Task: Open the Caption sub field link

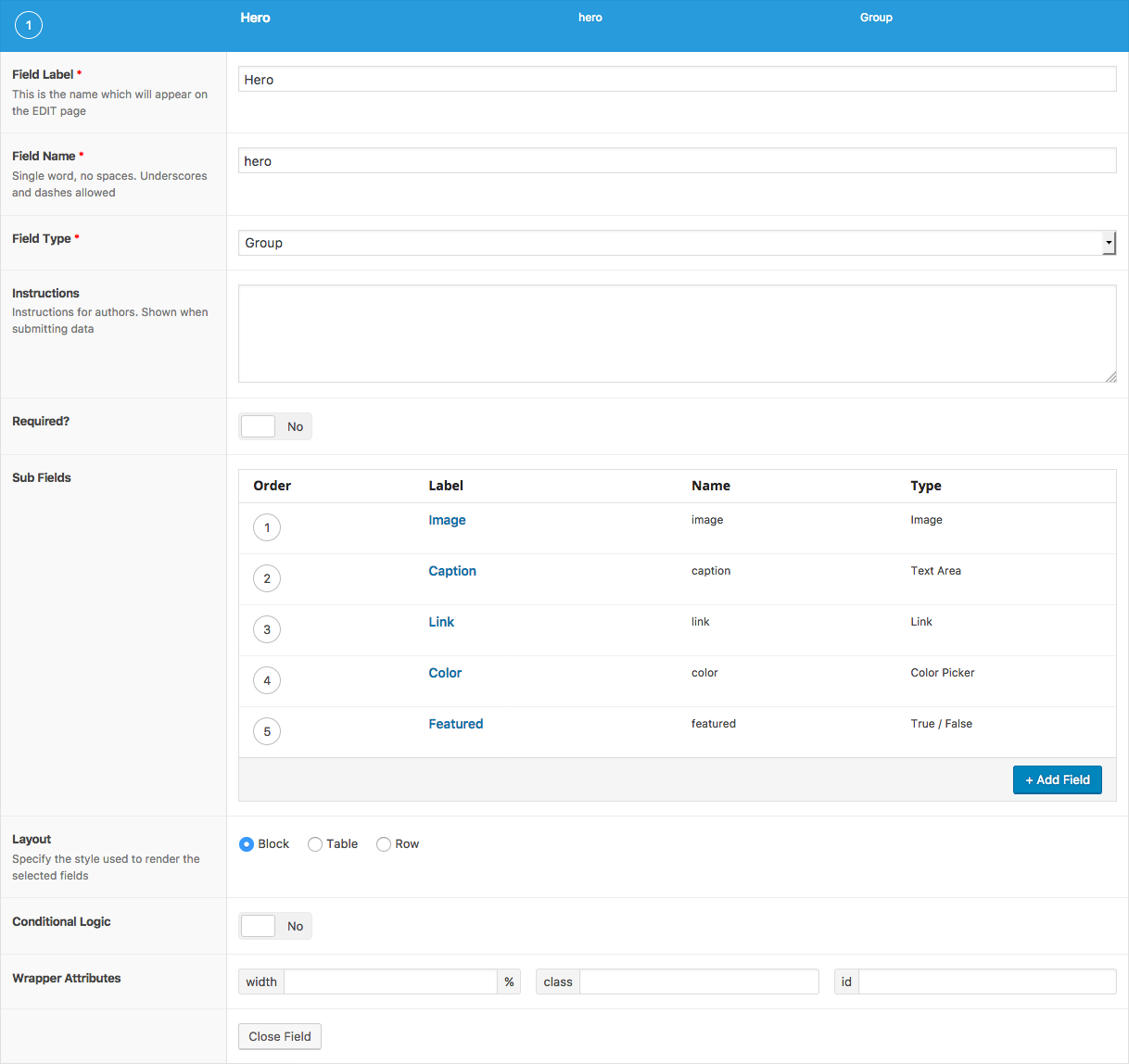Action: (451, 571)
